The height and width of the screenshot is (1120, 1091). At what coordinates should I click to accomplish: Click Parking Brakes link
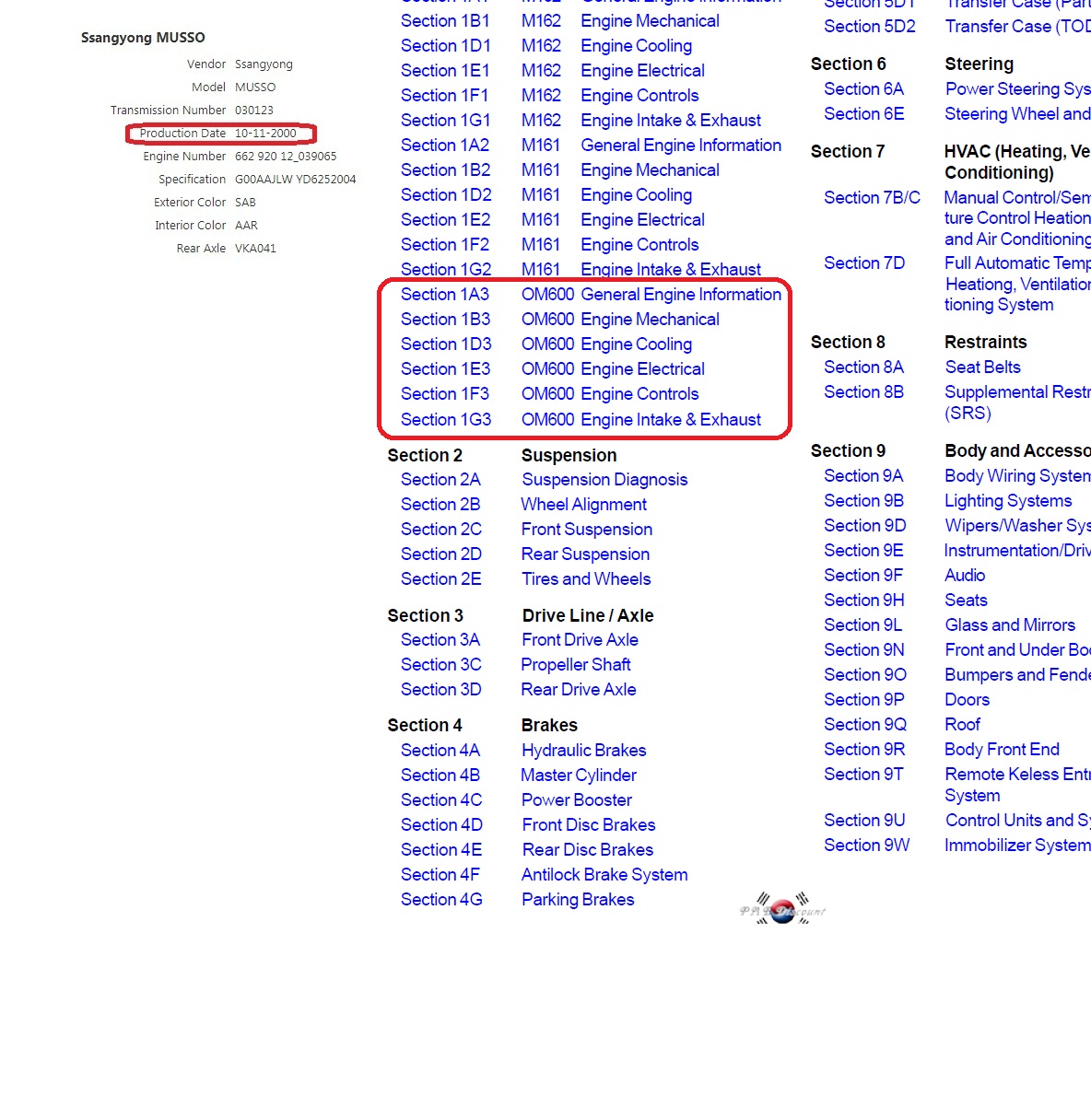[x=578, y=900]
